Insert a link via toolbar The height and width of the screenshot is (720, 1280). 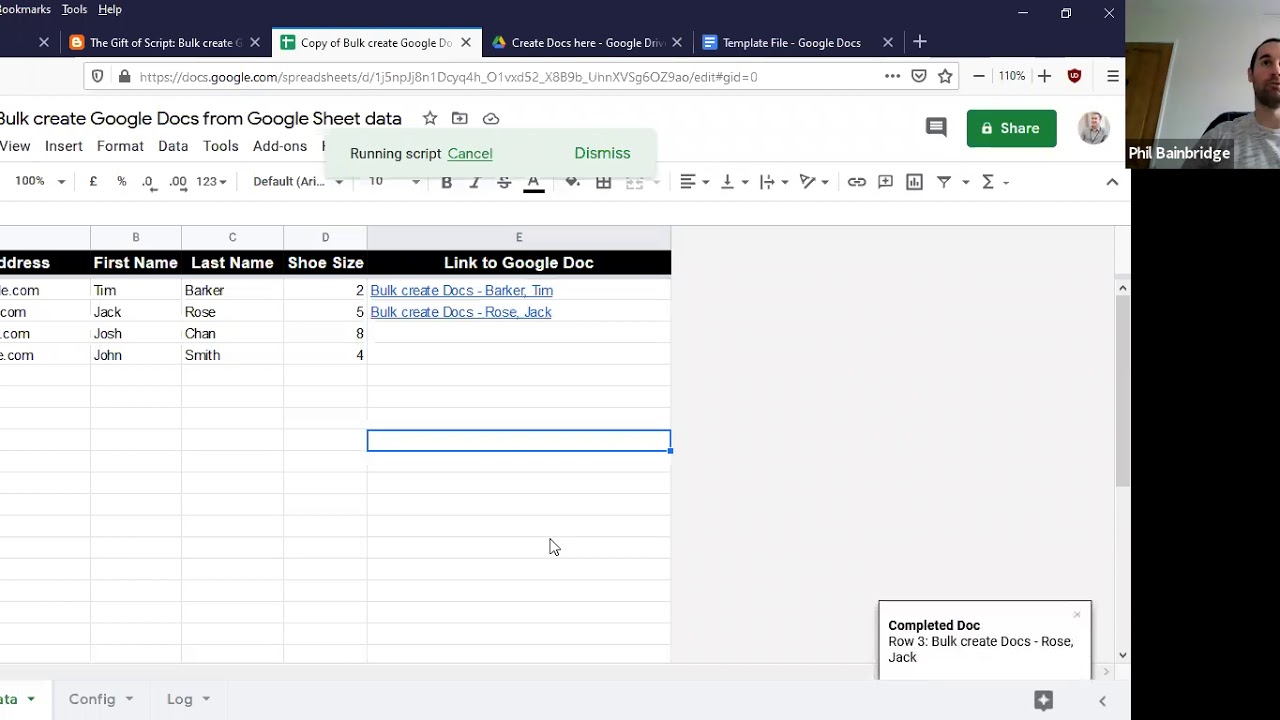pyautogui.click(x=857, y=182)
